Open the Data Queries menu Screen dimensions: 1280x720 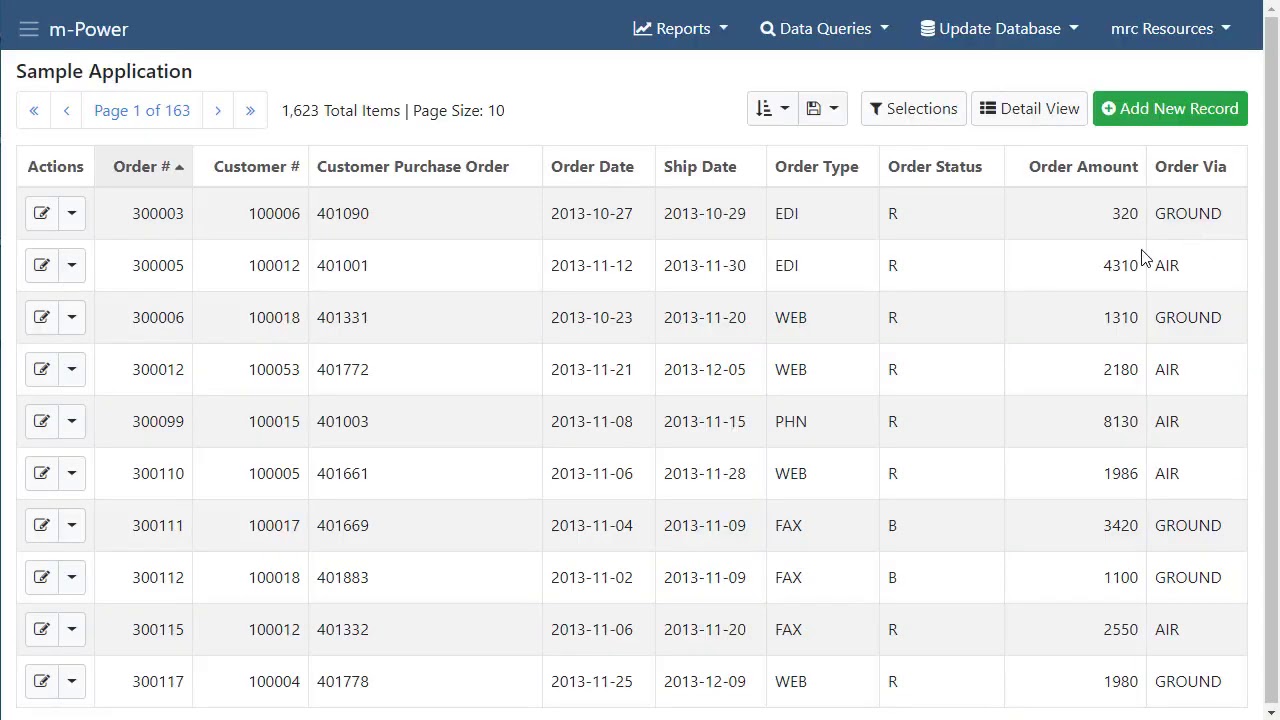click(x=824, y=29)
